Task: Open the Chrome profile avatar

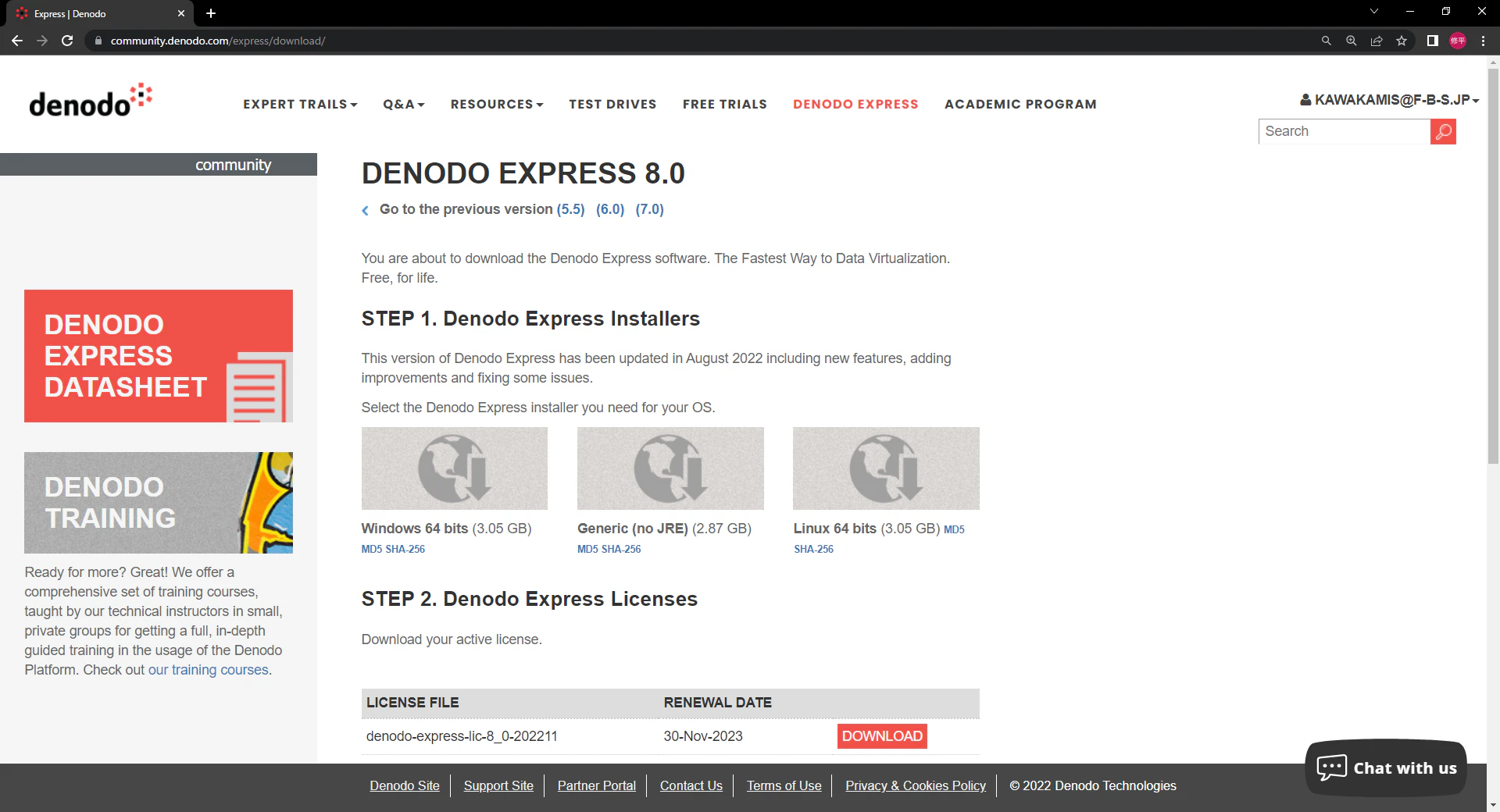Action: 1458,41
